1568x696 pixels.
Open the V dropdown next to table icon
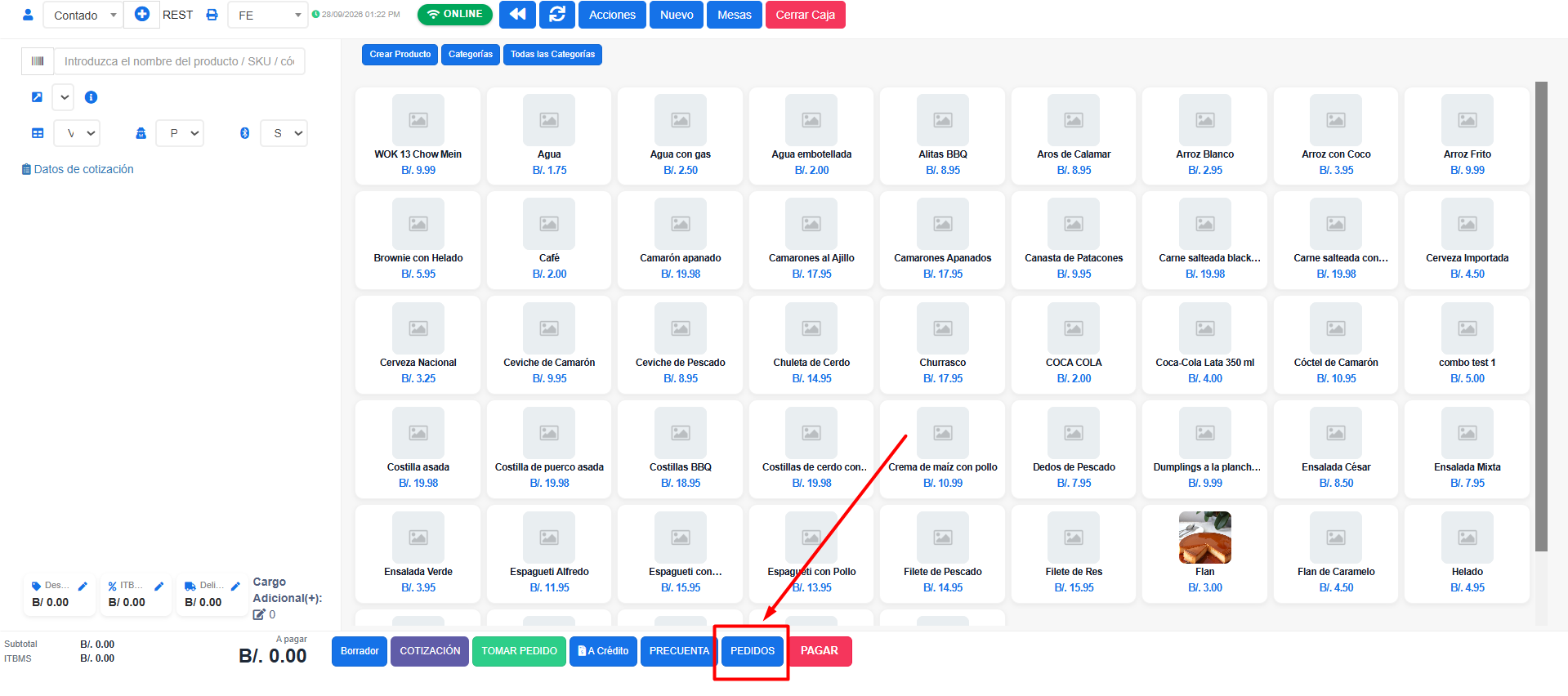(78, 133)
